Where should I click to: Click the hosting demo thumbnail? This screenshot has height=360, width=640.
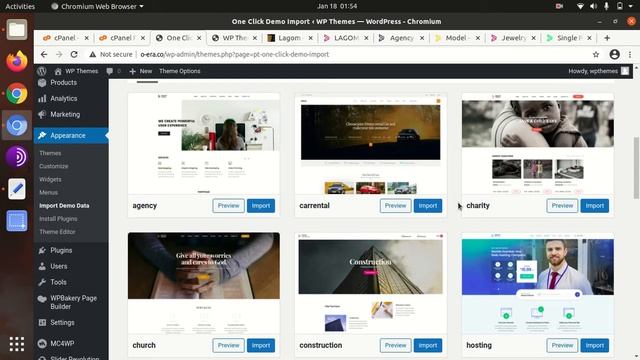point(538,283)
